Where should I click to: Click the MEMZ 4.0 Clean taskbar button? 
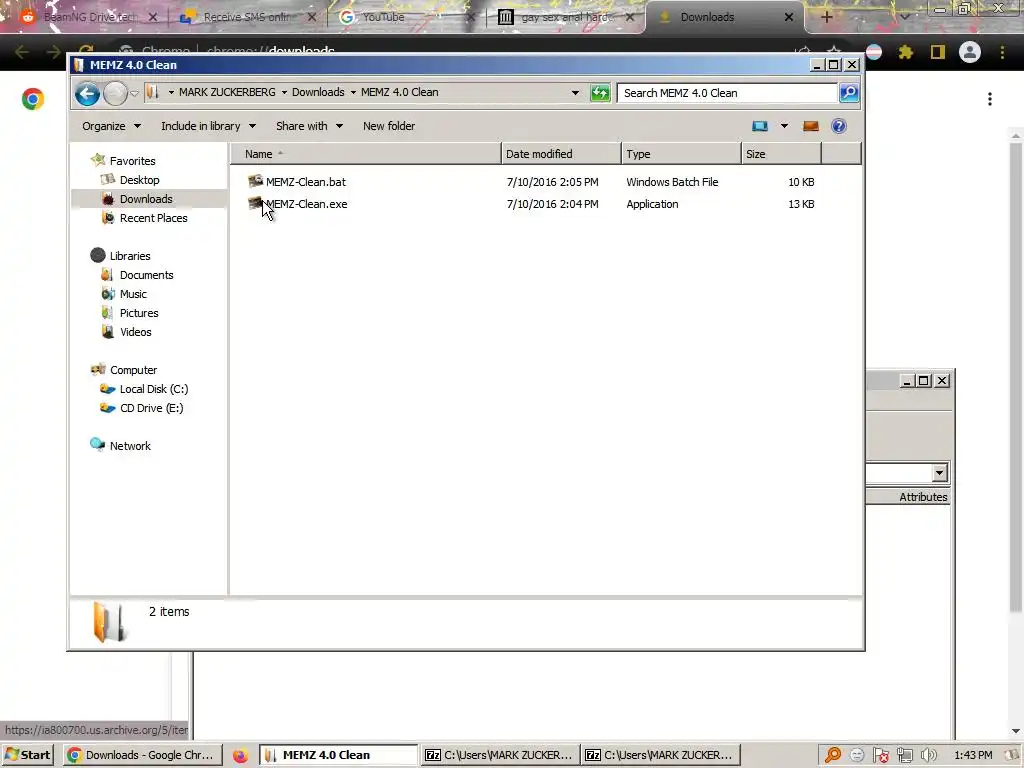click(338, 755)
